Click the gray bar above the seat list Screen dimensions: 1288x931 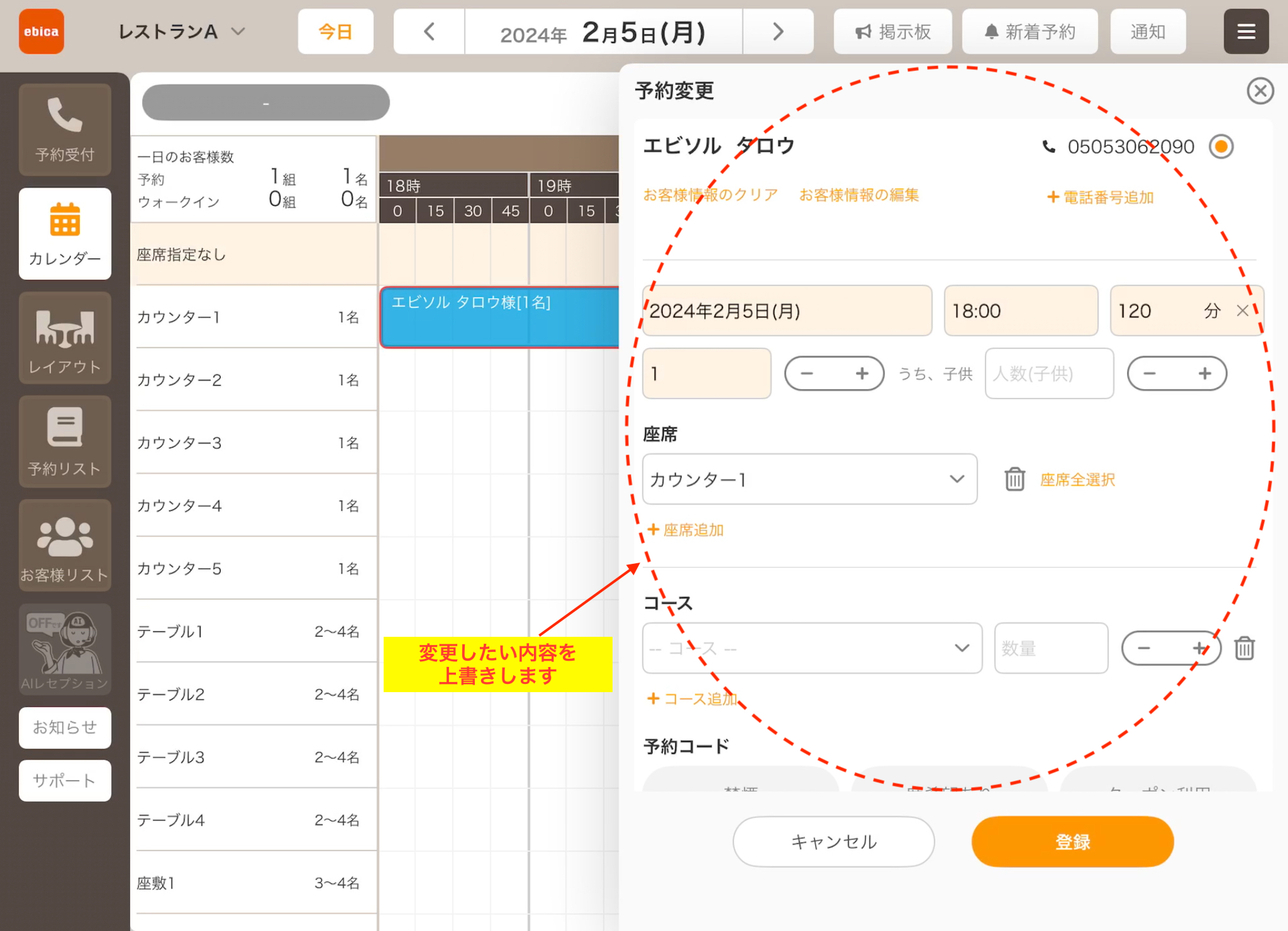(266, 102)
